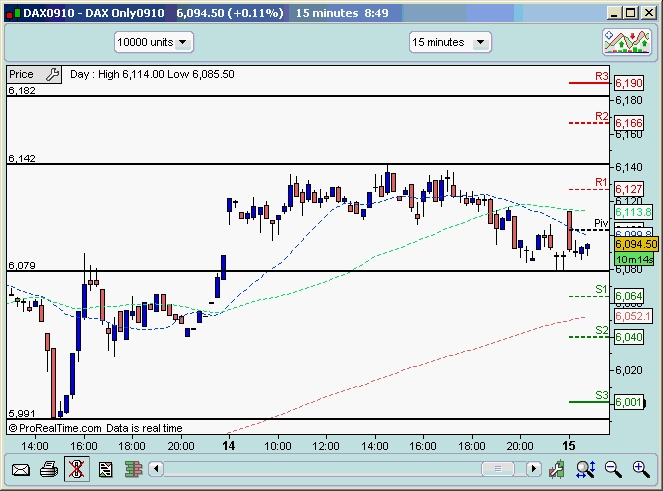663x491 pixels.
Task: Minimize the DAX0910 chart window
Action: click(x=614, y=13)
